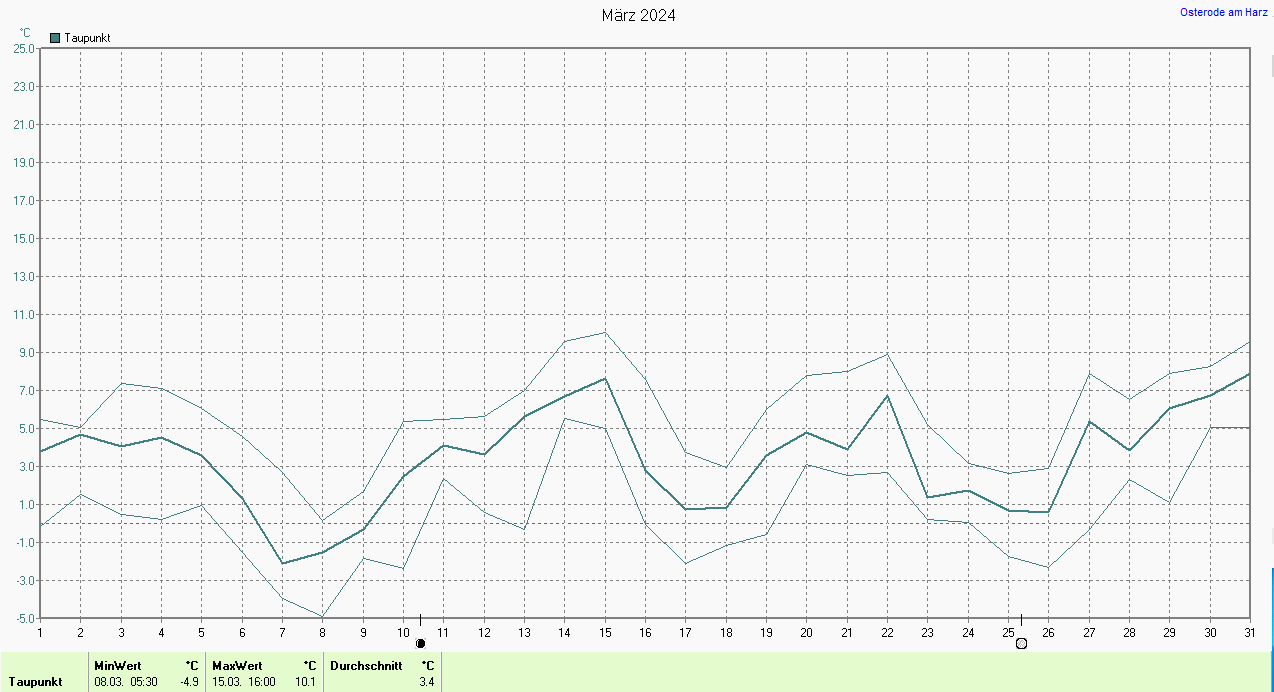Click the 15.03. 16:00 maximum timestamp
This screenshot has width=1274, height=692.
click(x=243, y=682)
